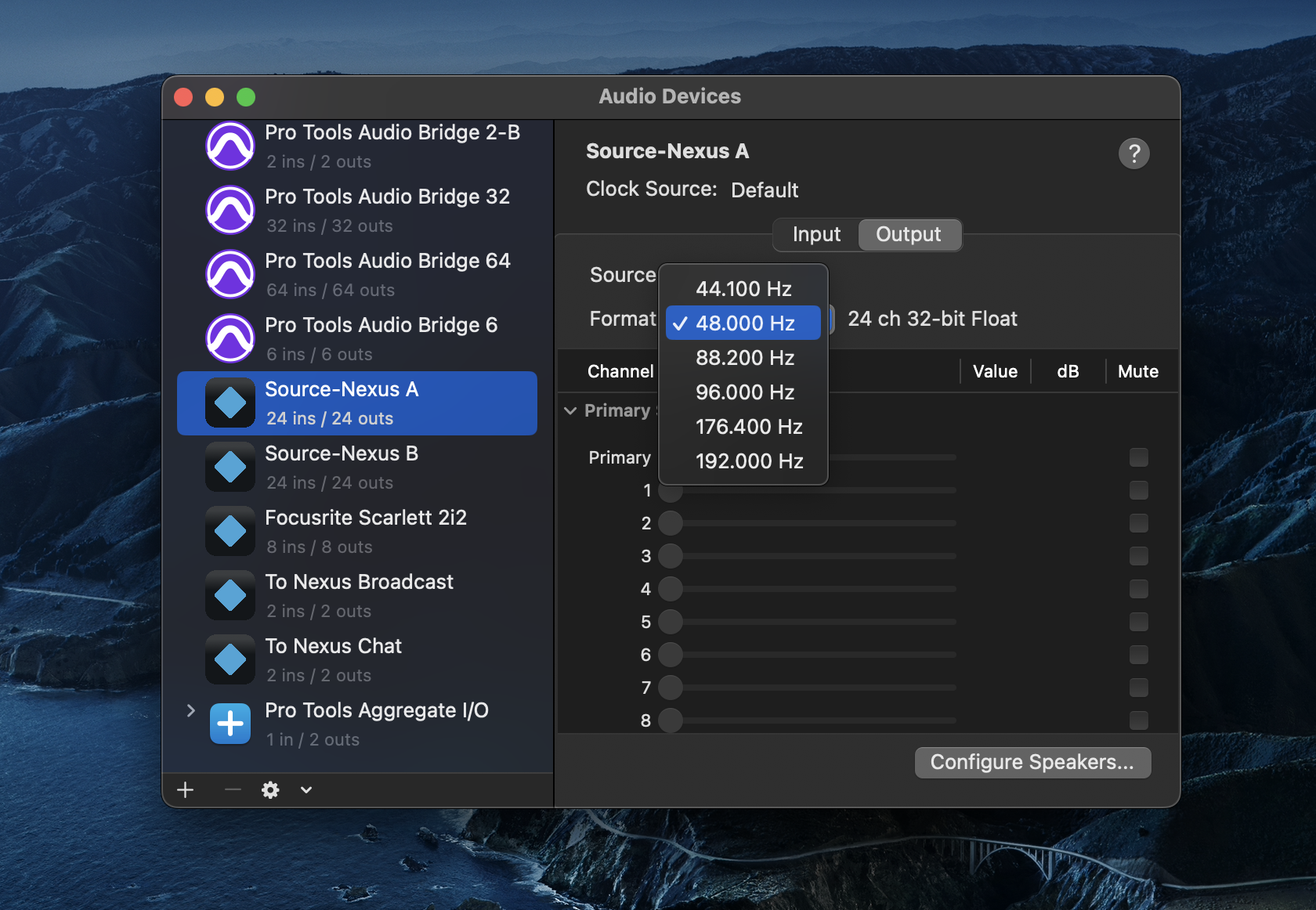Switch to the Input tab
Viewport: 1316px width, 910px height.
(x=815, y=234)
